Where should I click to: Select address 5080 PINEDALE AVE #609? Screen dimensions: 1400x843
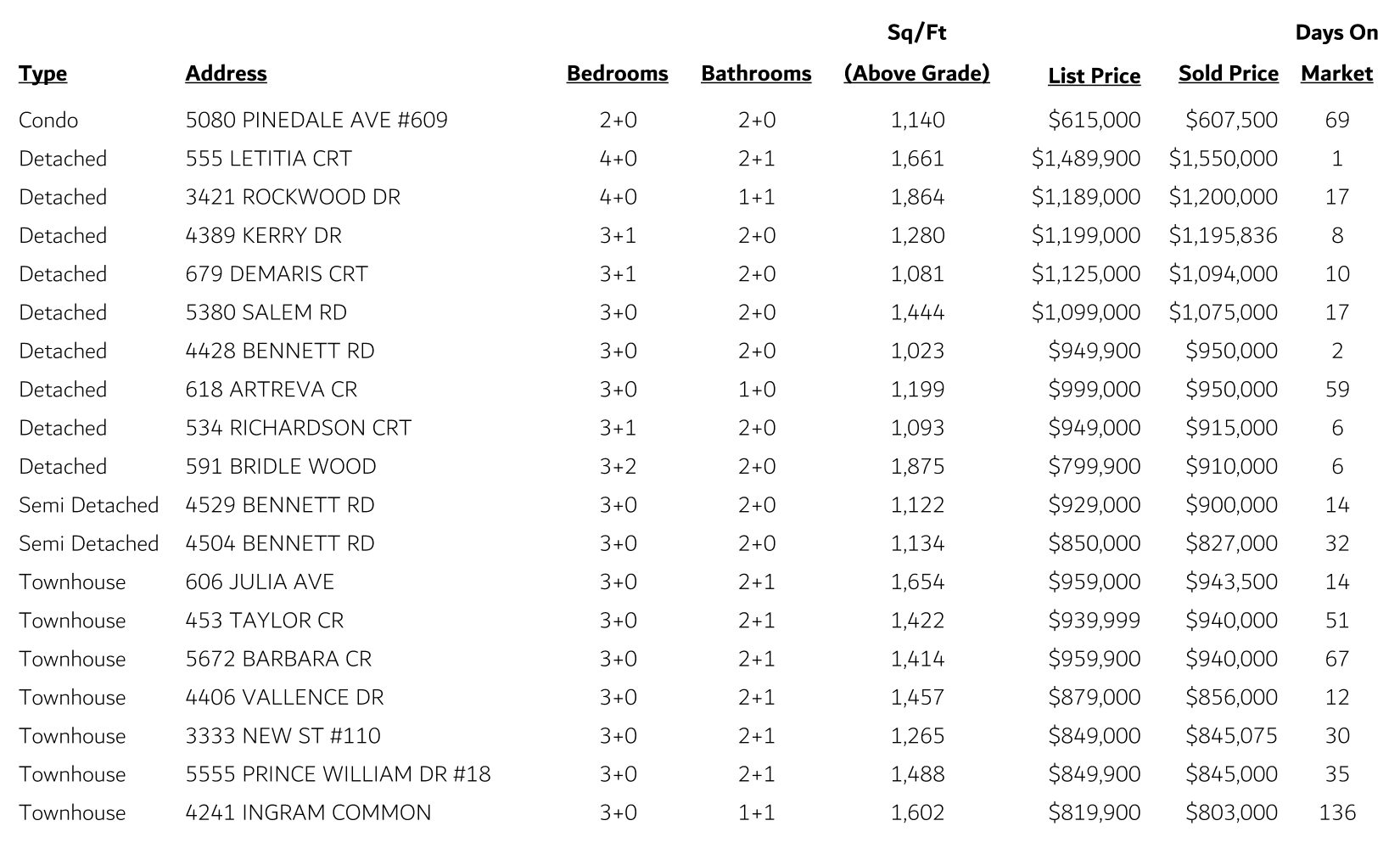click(x=316, y=120)
